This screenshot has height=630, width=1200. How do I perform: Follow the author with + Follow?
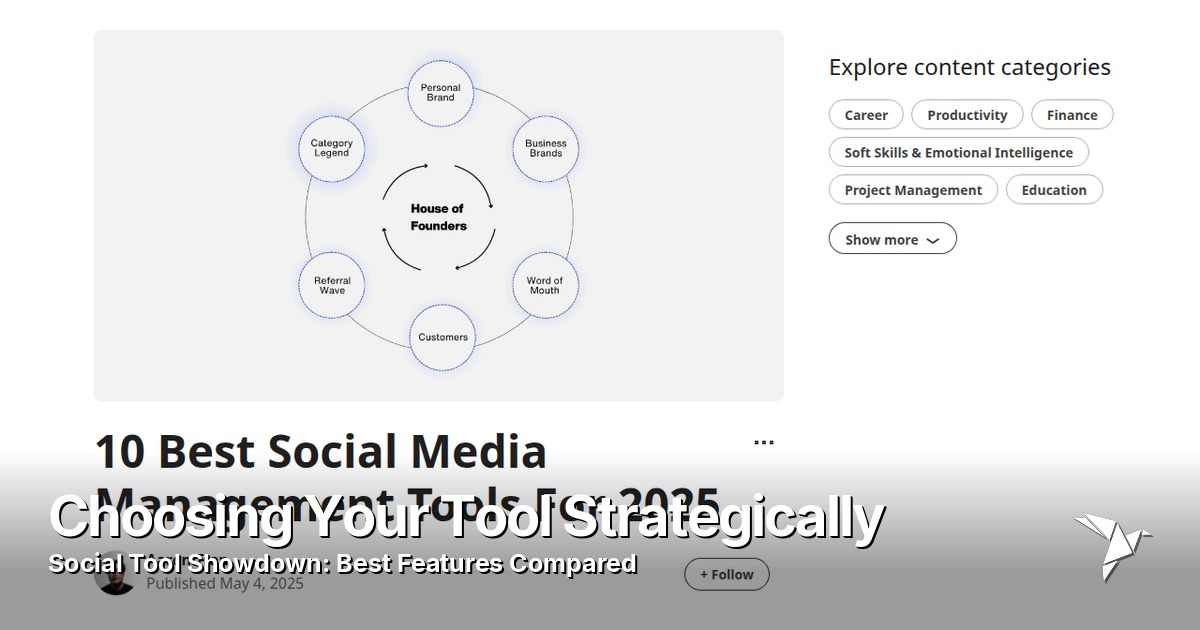pos(727,575)
